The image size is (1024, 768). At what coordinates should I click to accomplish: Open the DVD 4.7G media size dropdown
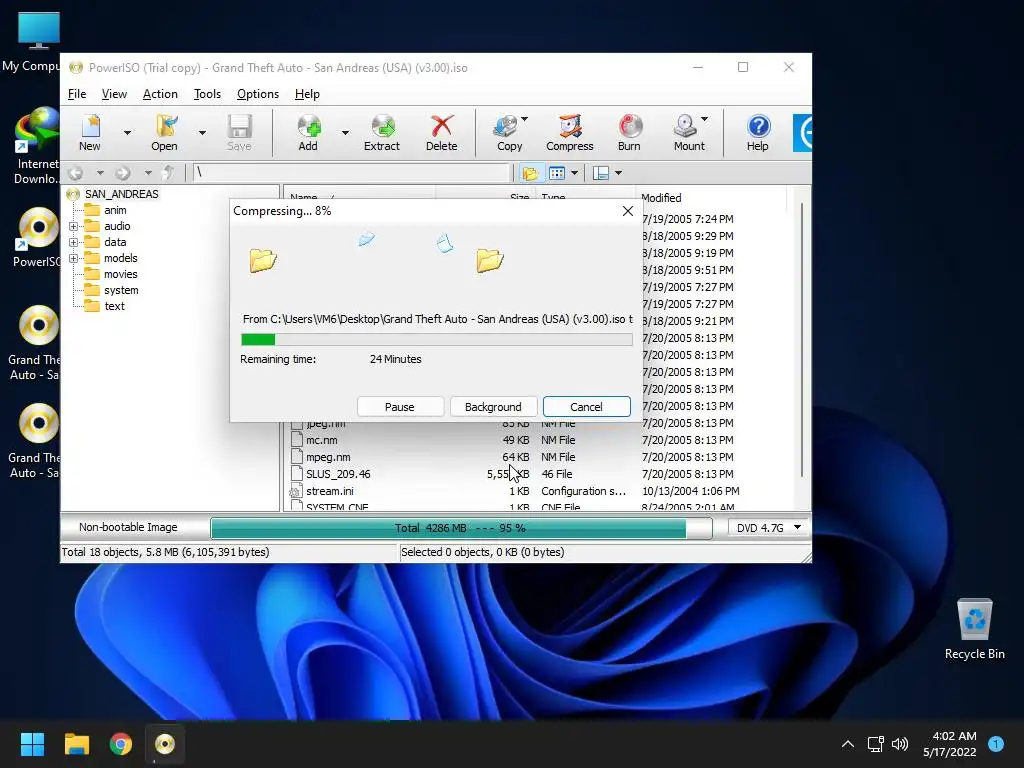pos(797,527)
